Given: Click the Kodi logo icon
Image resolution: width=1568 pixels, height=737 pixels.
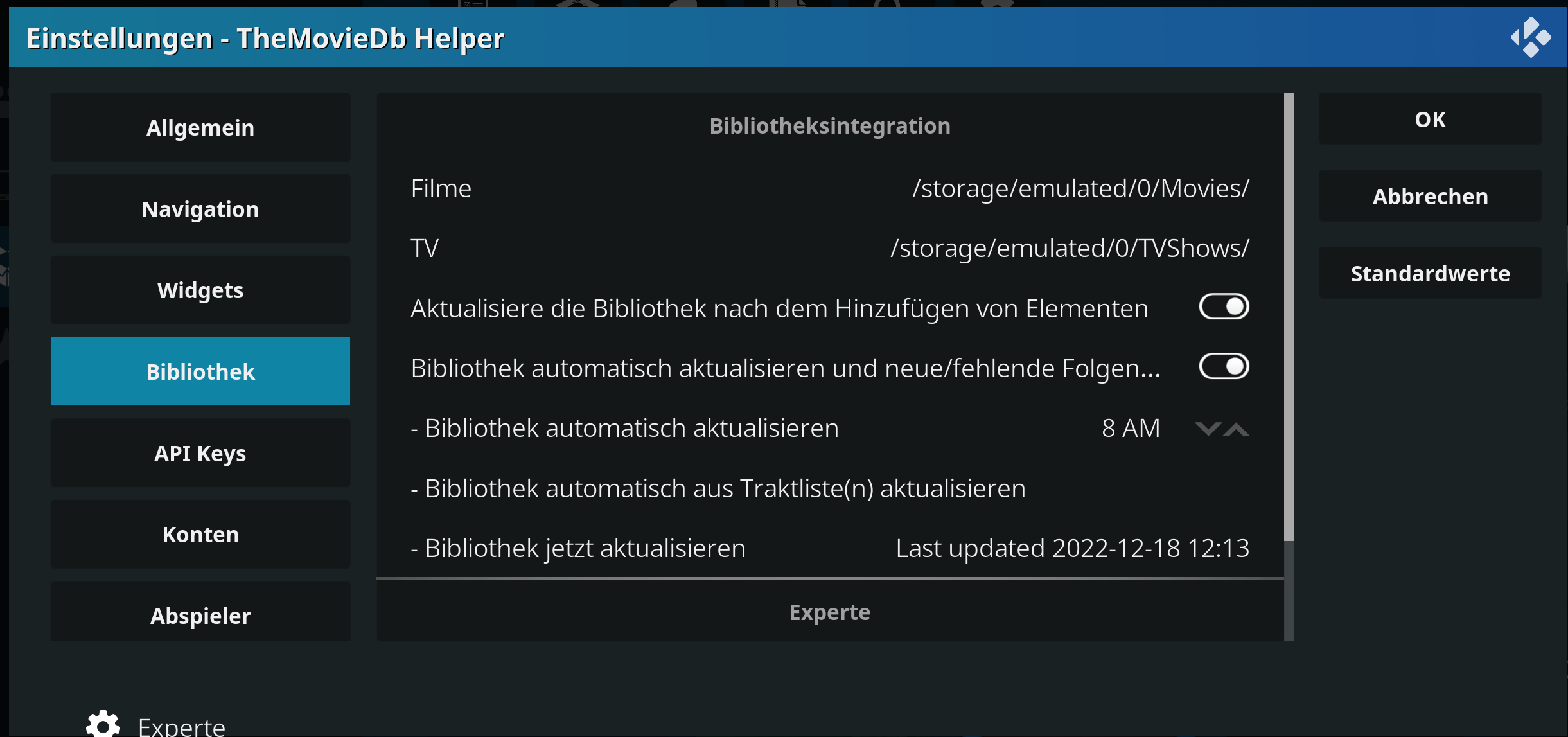Looking at the screenshot, I should point(1531,37).
